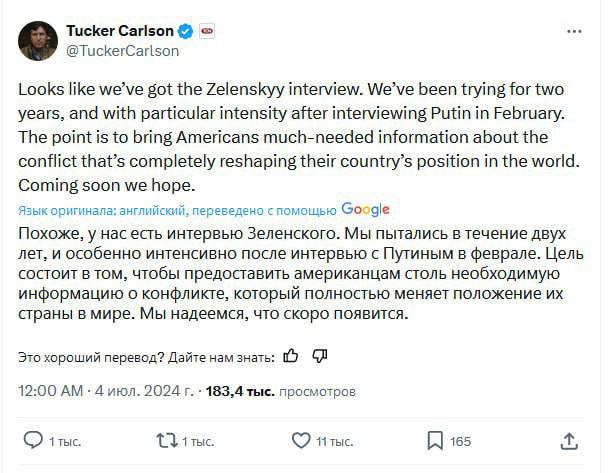Click the bookmark count 165
Screen dimensions: 613x473
[x=460, y=441]
